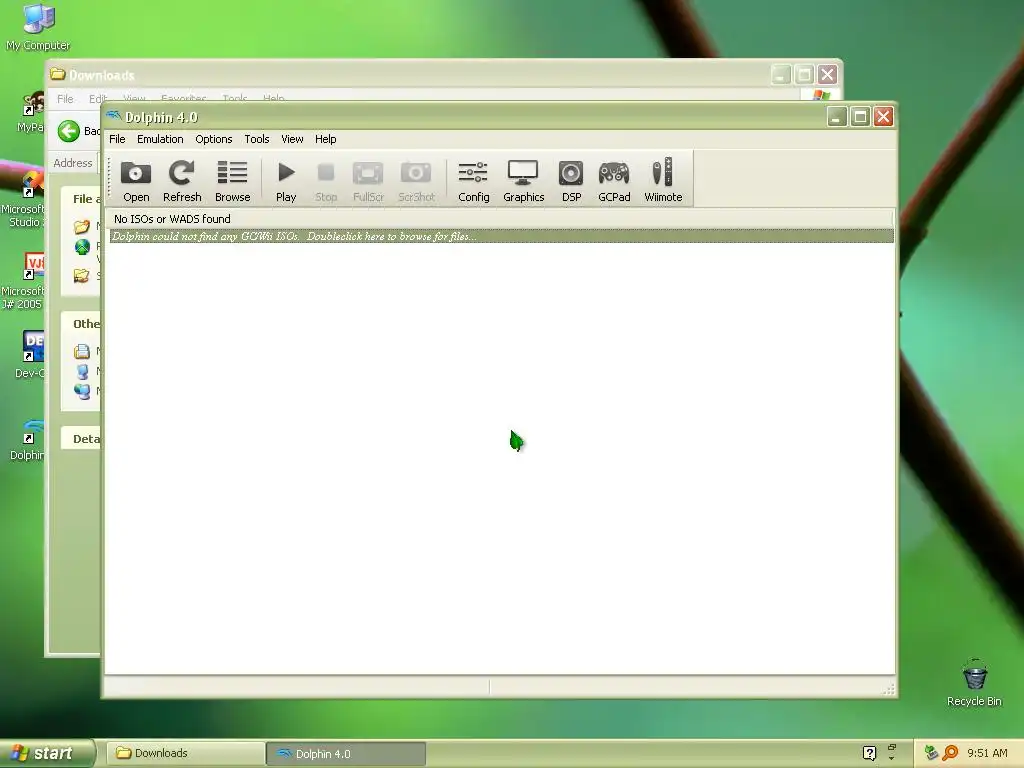Click the help question-mark icon in the taskbar

(869, 753)
